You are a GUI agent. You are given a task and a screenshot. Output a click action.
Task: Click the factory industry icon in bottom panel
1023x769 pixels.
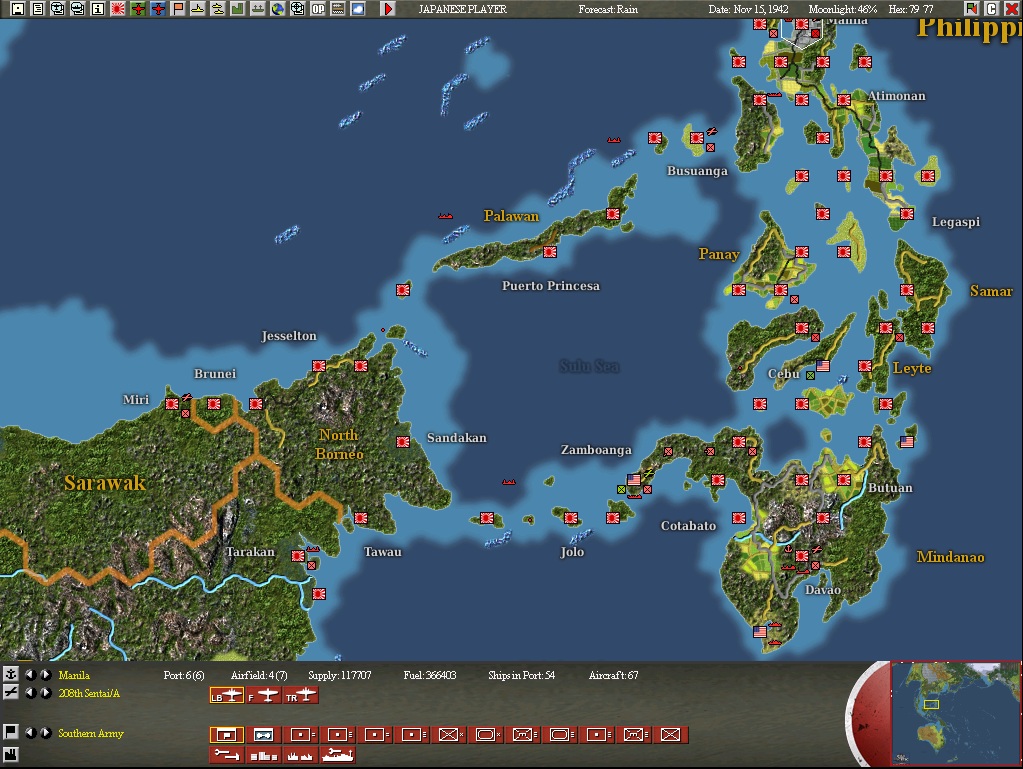(10, 755)
